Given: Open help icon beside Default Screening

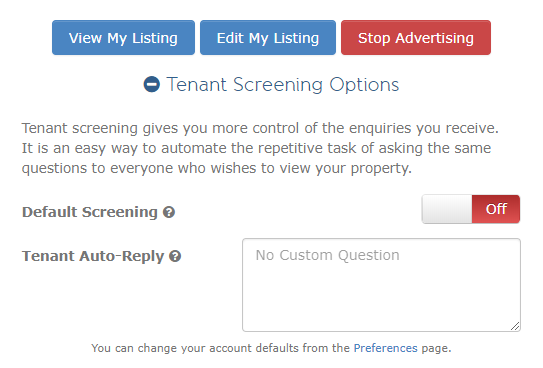Looking at the screenshot, I should (169, 212).
